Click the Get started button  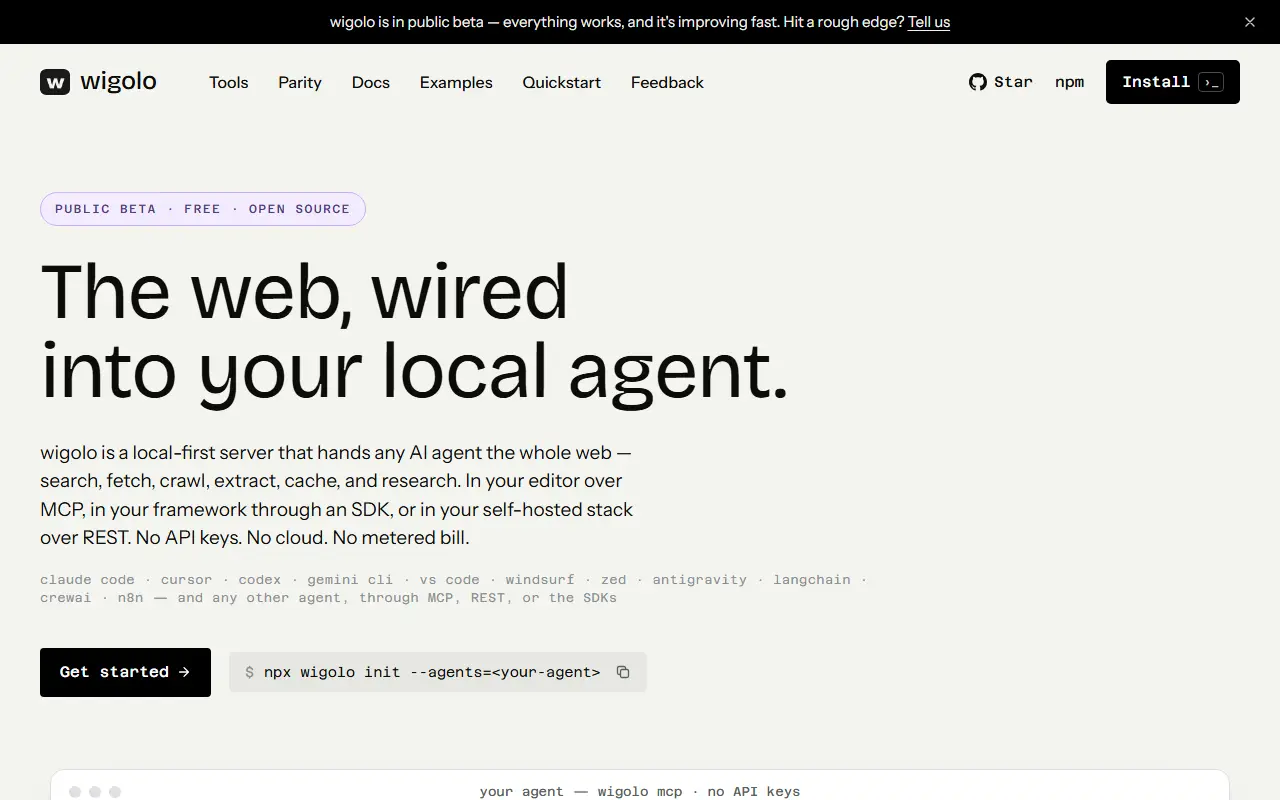pos(125,672)
